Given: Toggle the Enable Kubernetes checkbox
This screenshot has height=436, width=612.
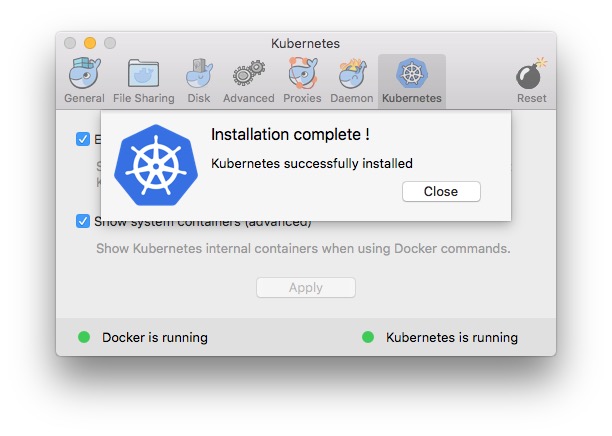Looking at the screenshot, I should (83, 139).
